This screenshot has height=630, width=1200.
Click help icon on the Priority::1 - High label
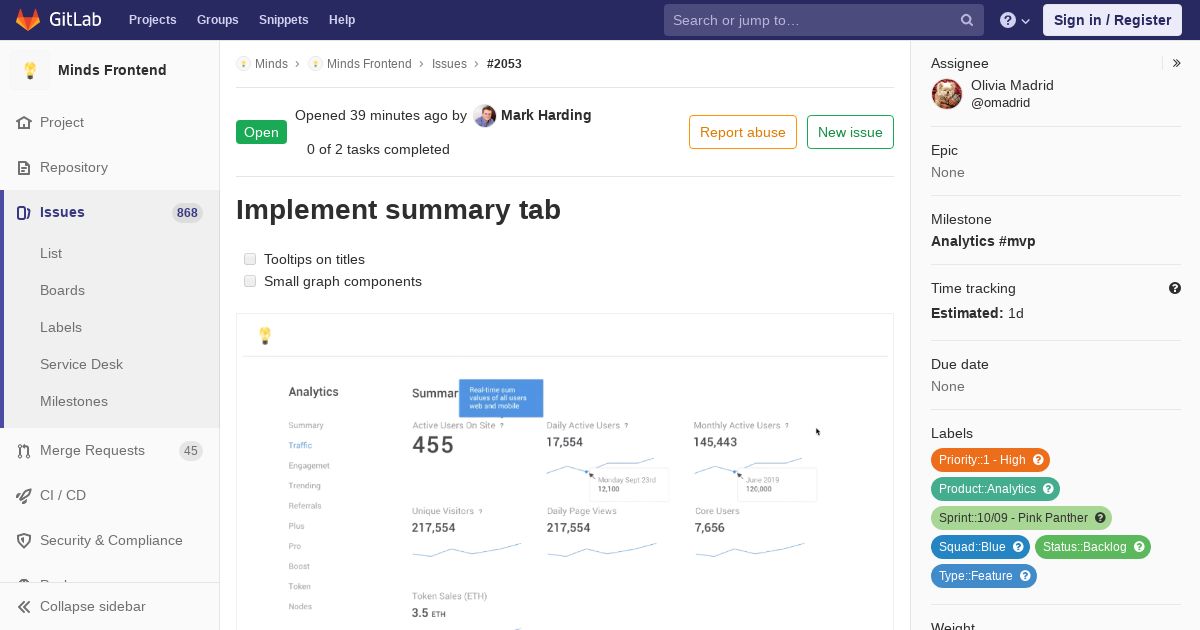[1038, 460]
